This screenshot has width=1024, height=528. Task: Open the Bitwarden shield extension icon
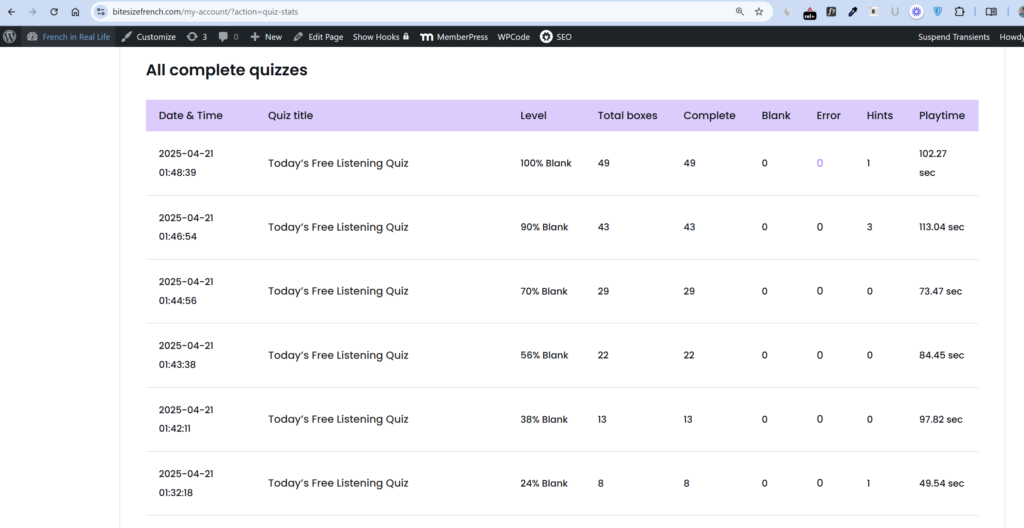938,12
